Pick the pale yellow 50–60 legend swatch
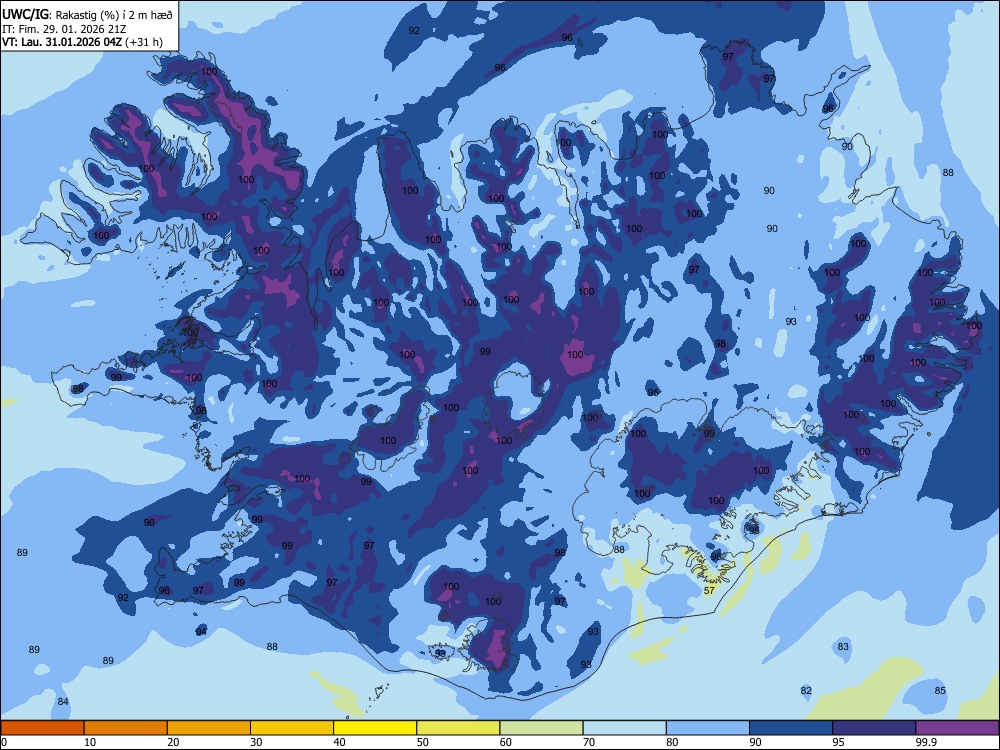 coord(458,728)
